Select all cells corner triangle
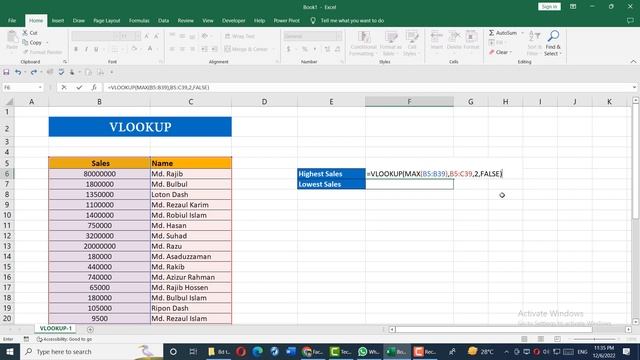This screenshot has height=360, width=640. [8, 102]
